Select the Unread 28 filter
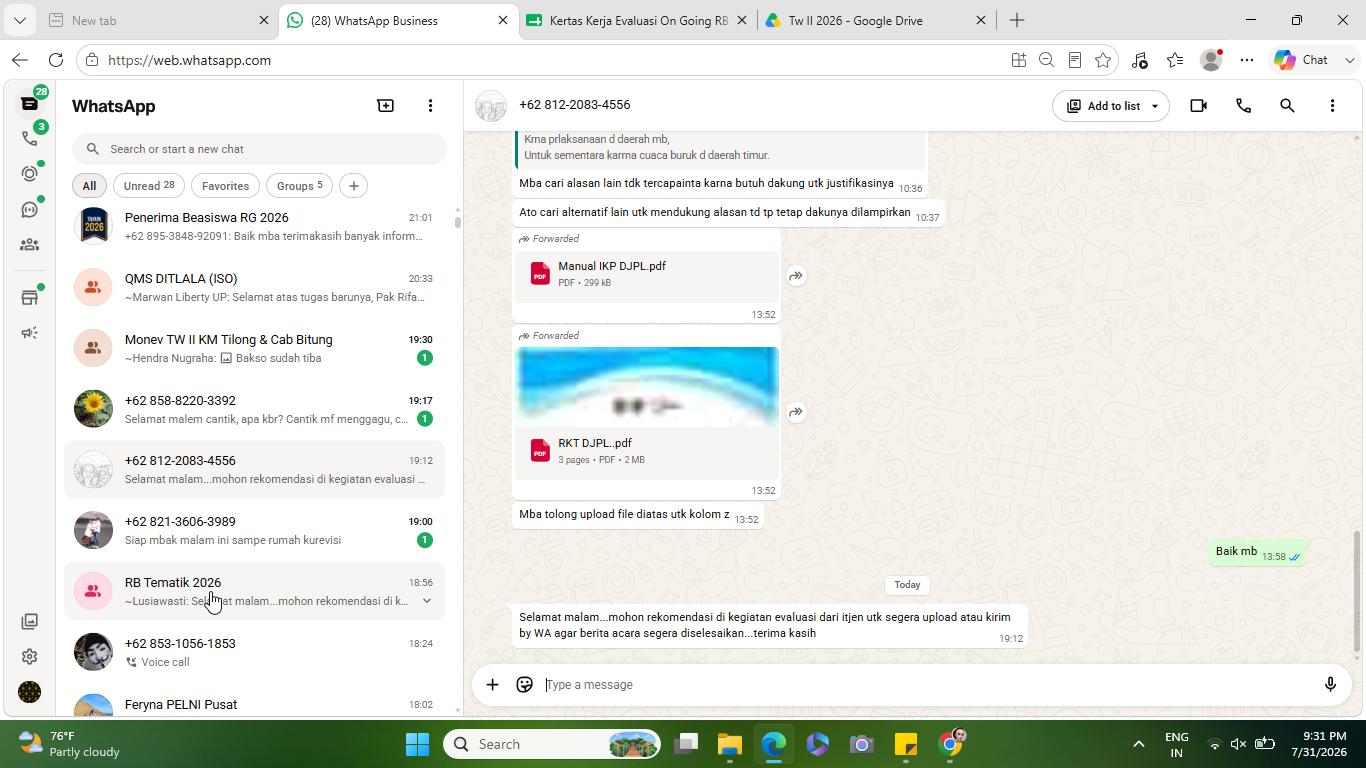Image resolution: width=1366 pixels, height=768 pixels. (x=149, y=186)
